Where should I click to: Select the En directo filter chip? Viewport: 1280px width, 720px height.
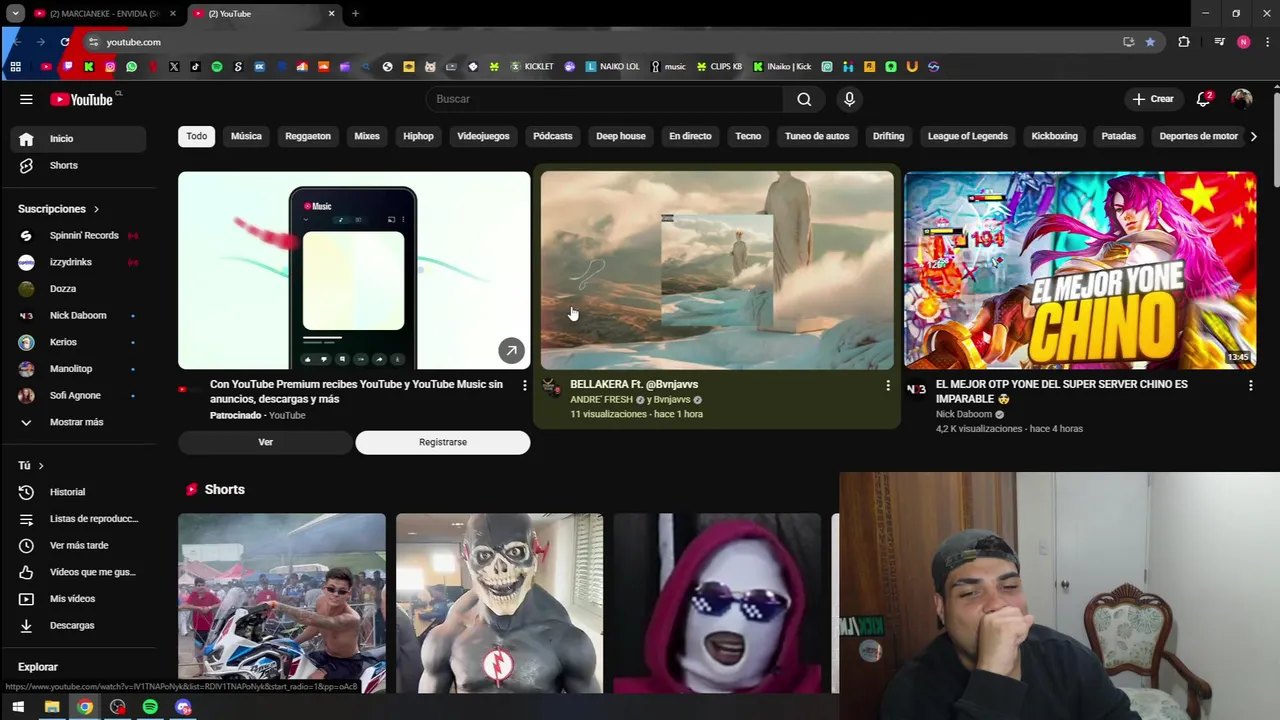pyautogui.click(x=690, y=136)
